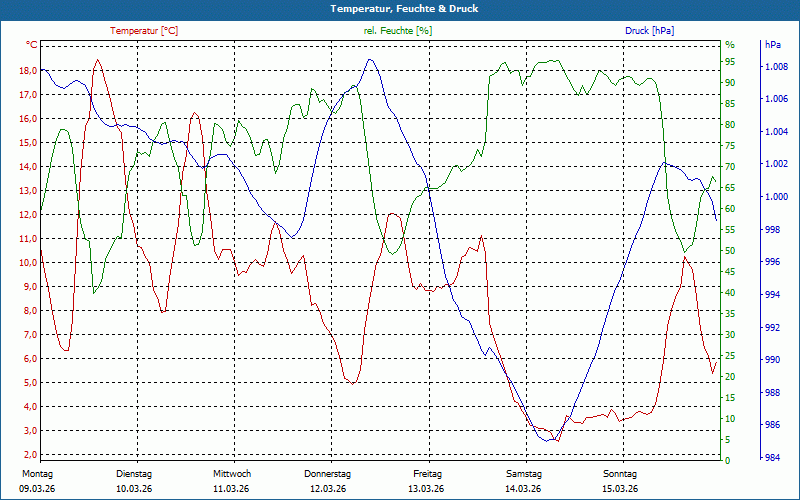
Task: Click the '95' humidity axis tick value
Action: point(729,62)
